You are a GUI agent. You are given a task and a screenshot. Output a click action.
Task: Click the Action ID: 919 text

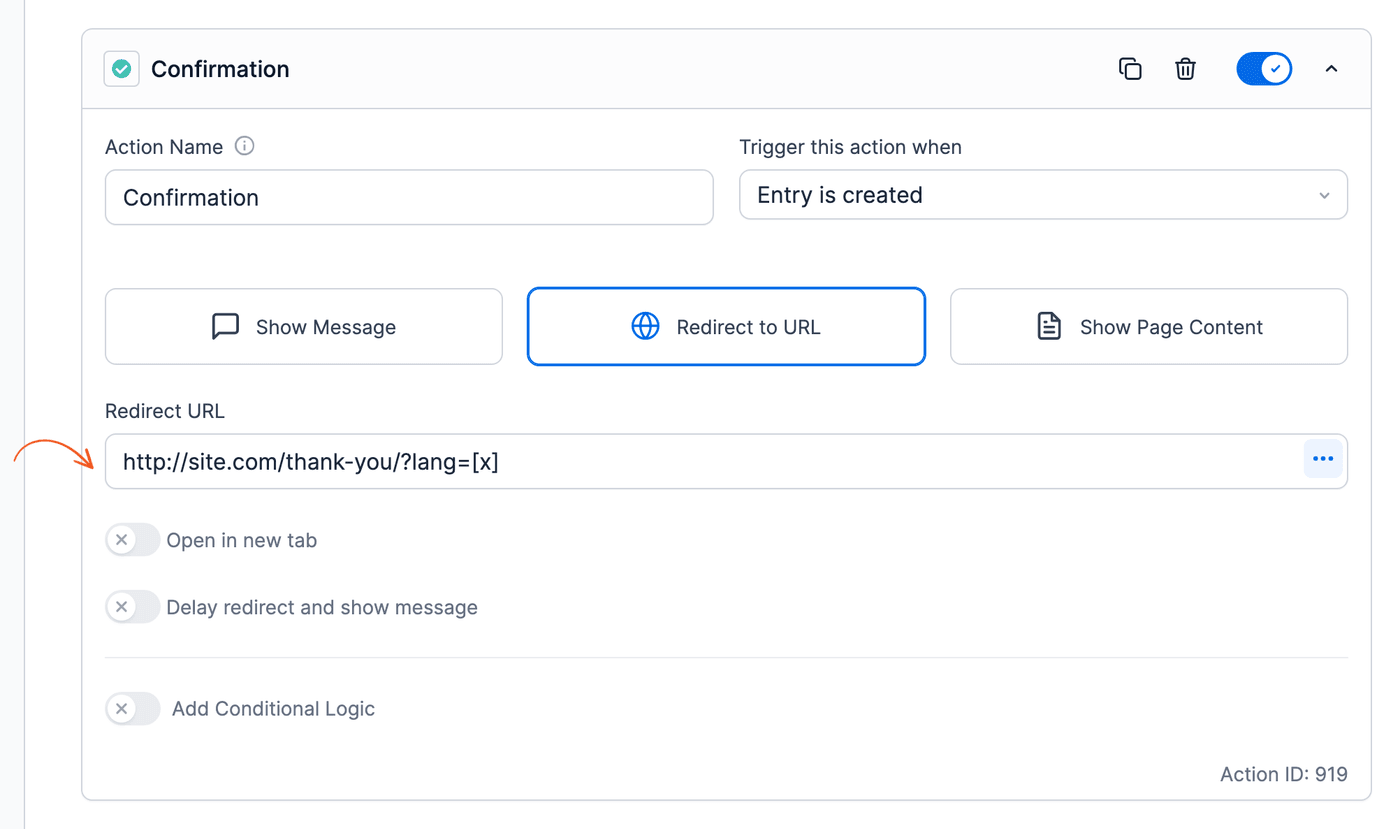tap(1284, 774)
